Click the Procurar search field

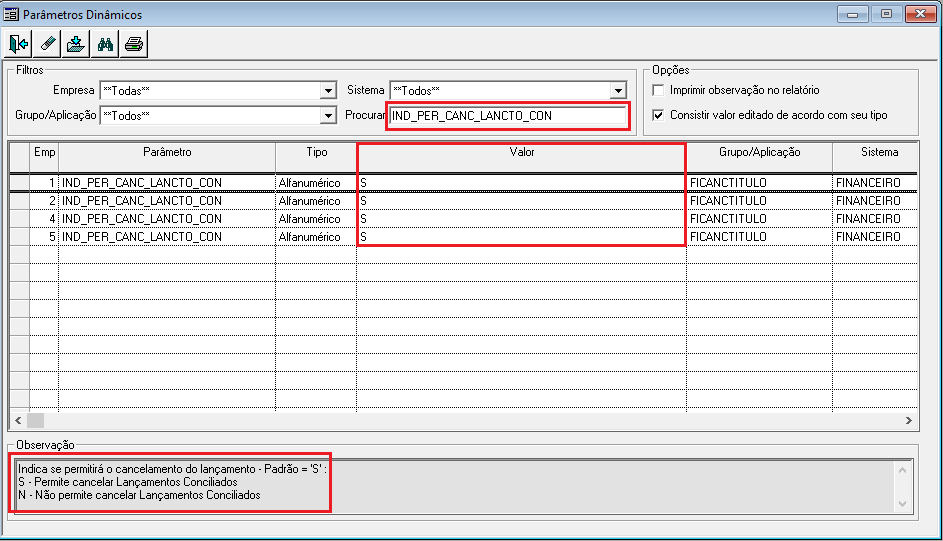click(x=508, y=115)
